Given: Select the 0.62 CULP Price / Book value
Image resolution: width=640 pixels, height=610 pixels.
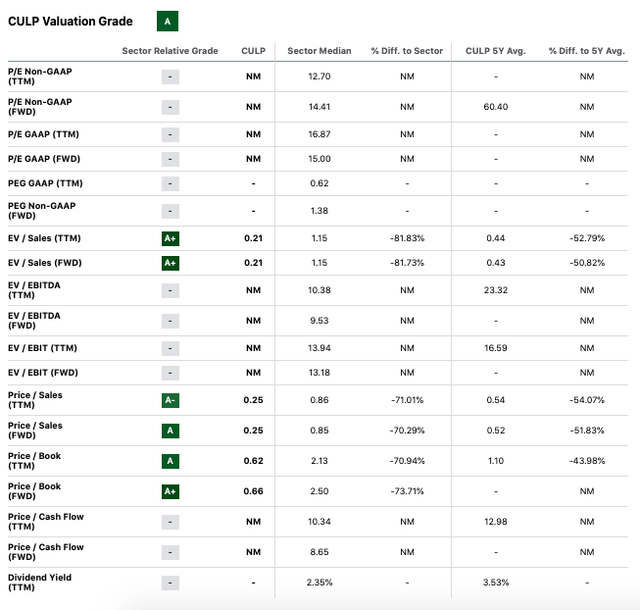Looking at the screenshot, I should tap(253, 461).
